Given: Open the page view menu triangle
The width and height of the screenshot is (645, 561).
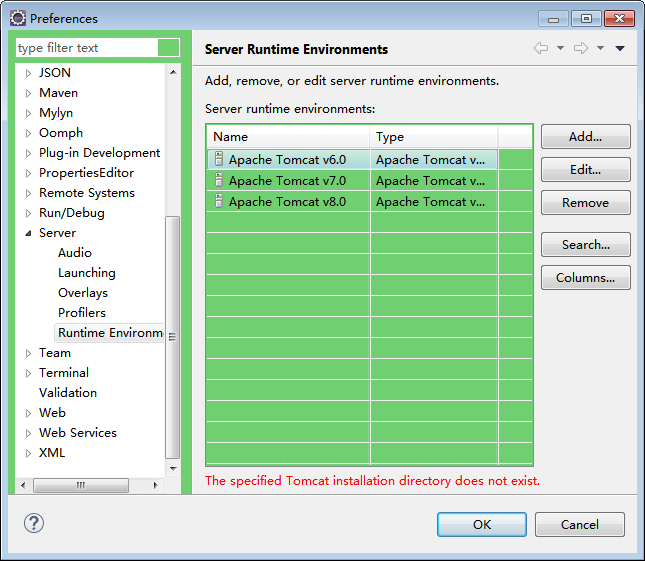Looking at the screenshot, I should point(620,49).
